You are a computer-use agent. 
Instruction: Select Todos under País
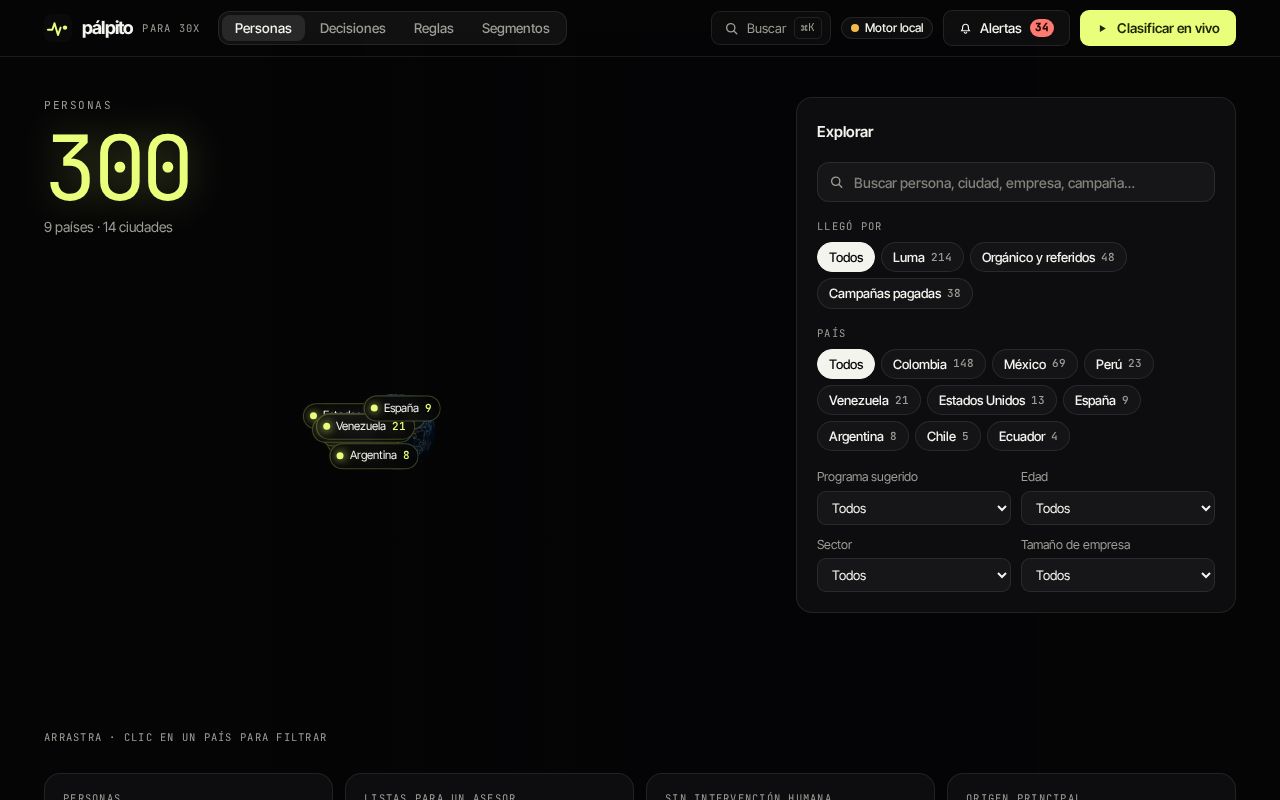point(846,364)
